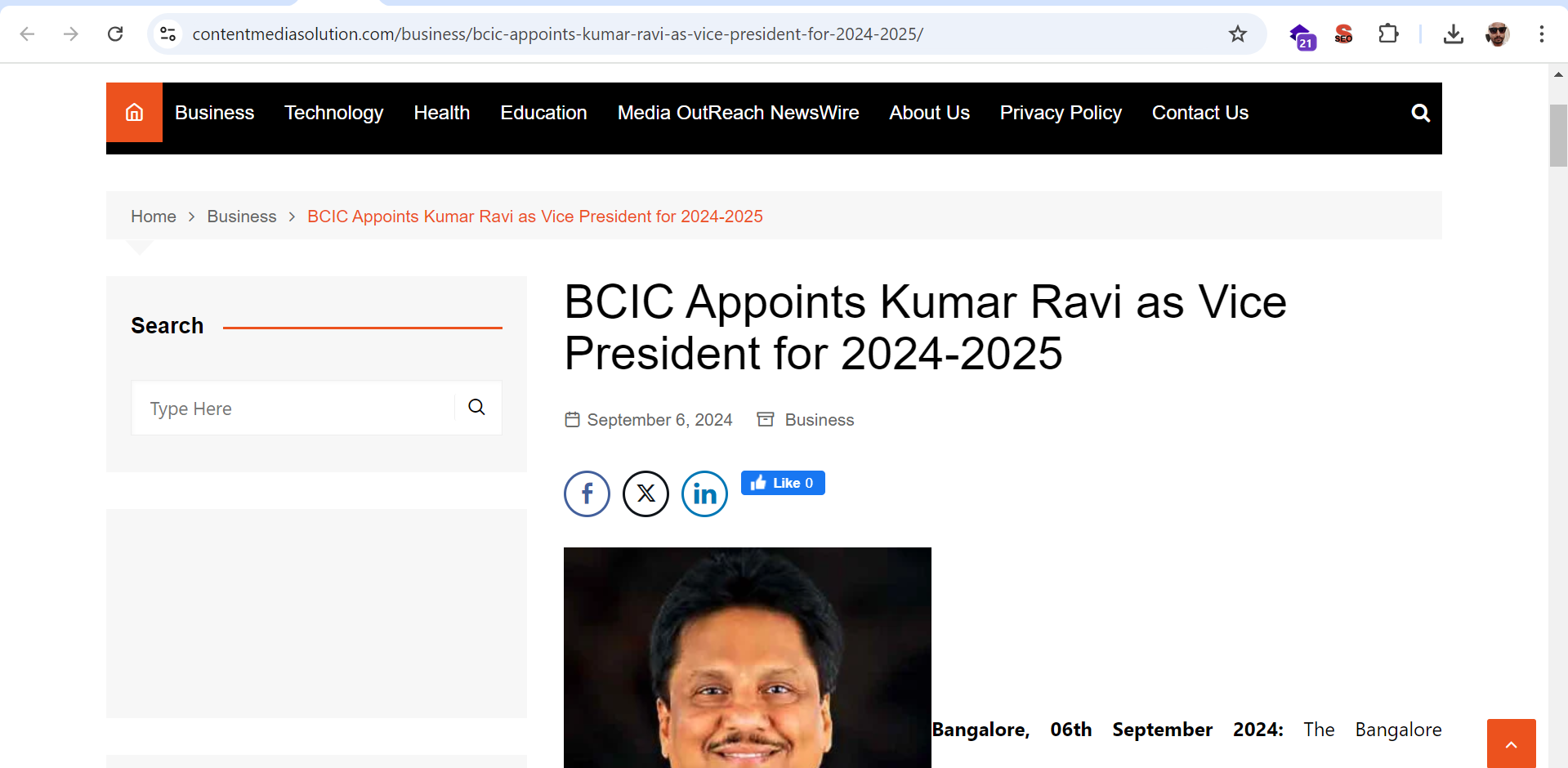Open the Extensions puzzle icon

[1388, 33]
